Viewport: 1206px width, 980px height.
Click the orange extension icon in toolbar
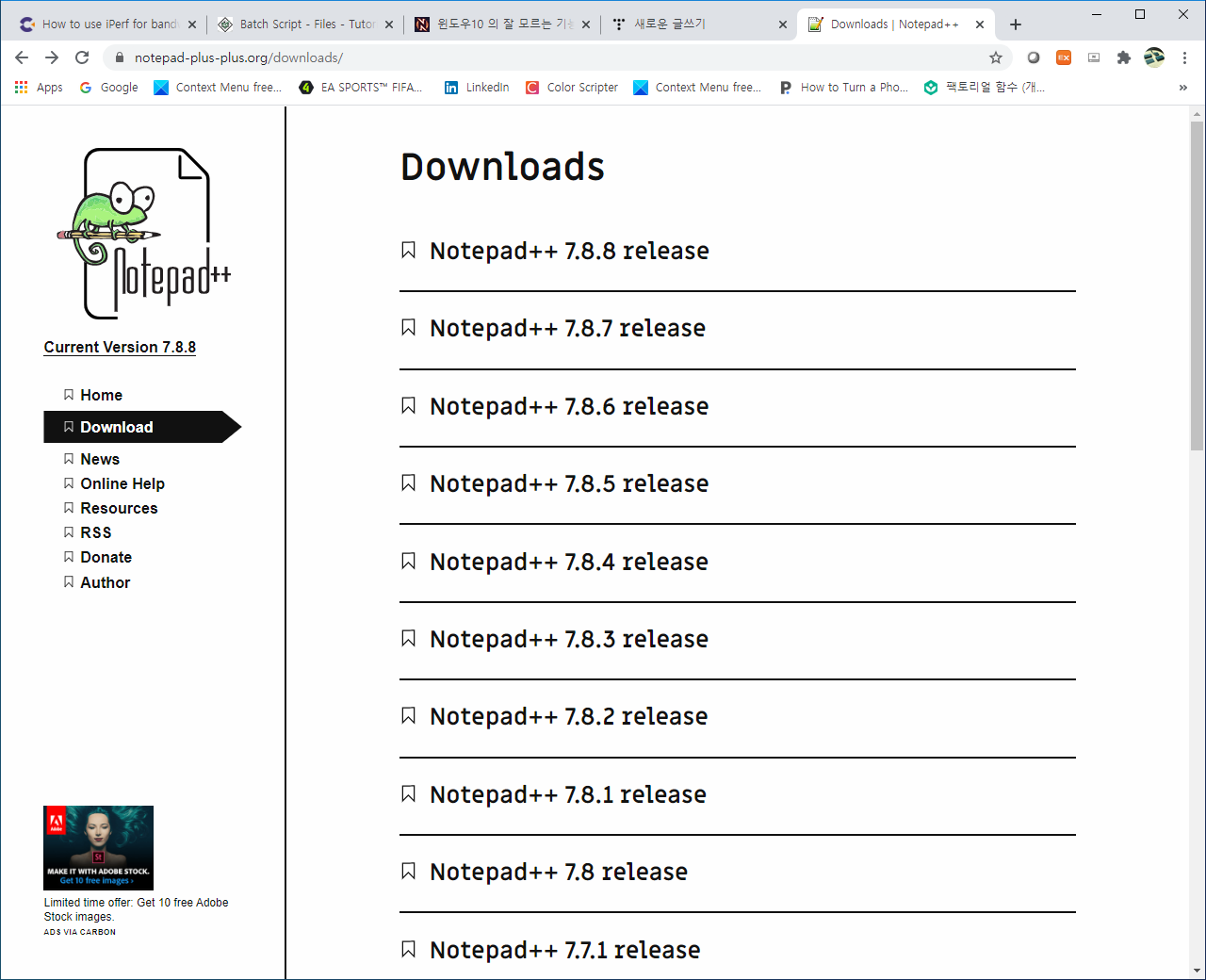pos(1064,57)
